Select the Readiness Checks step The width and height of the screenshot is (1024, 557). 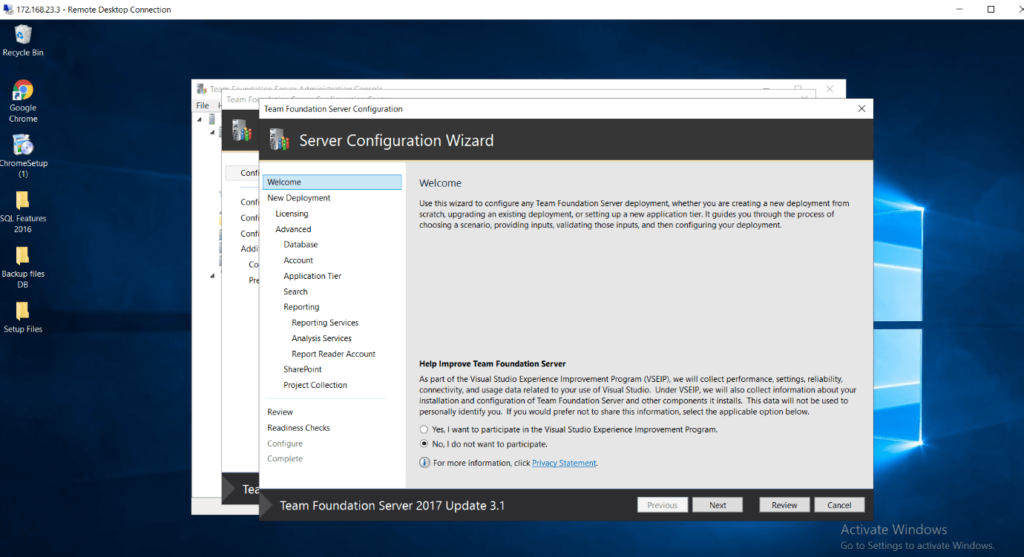298,428
